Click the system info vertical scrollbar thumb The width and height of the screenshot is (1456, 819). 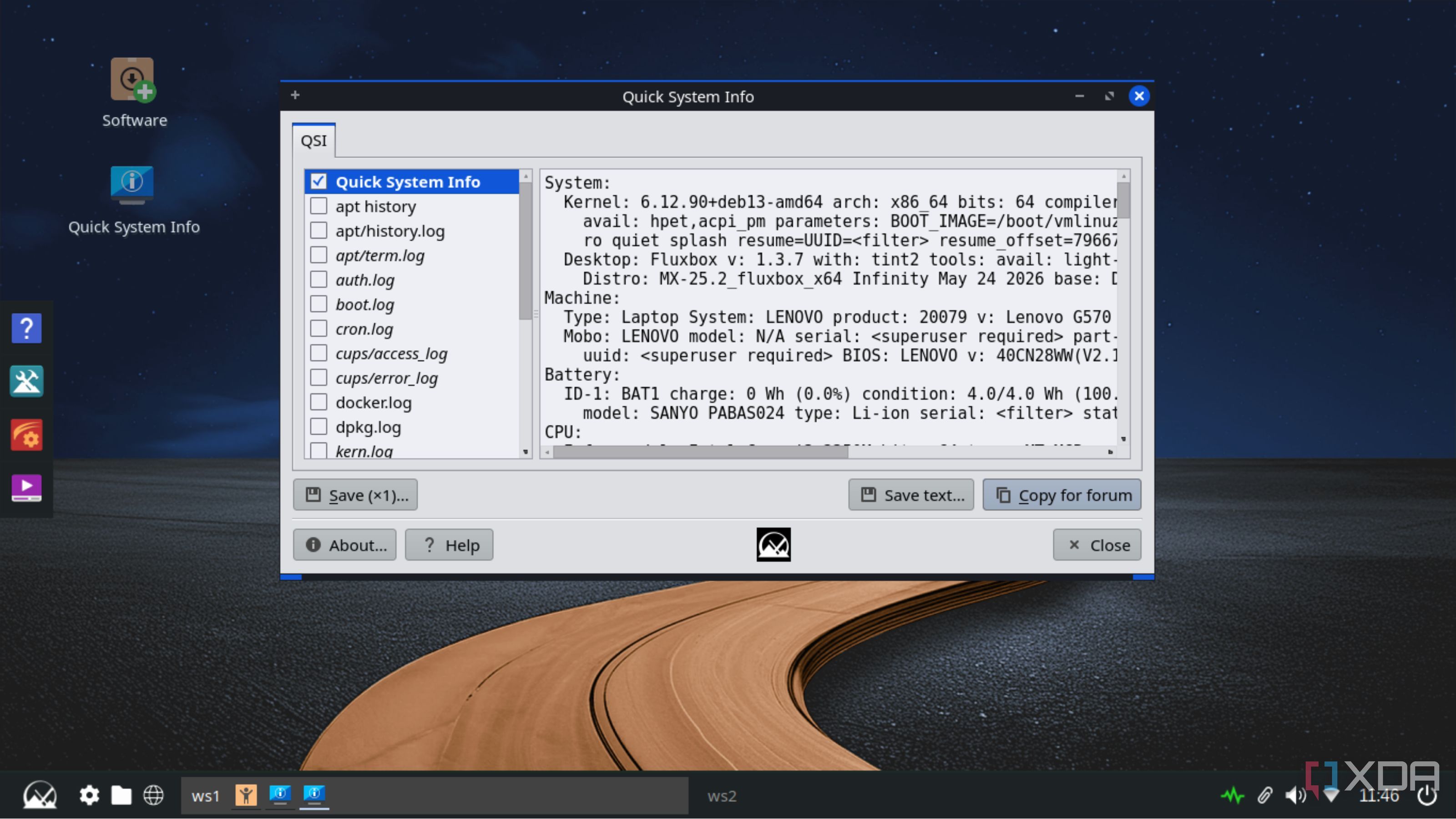click(x=1124, y=200)
